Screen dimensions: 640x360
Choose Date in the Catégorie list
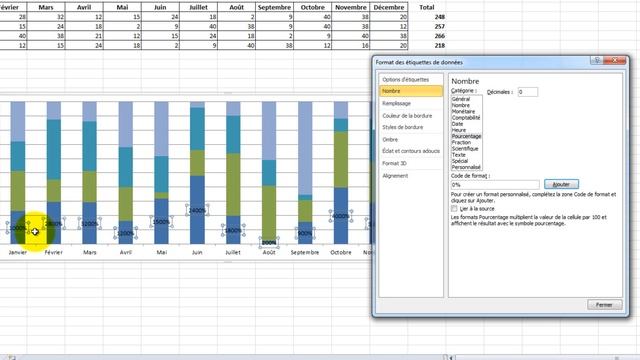click(x=457, y=124)
